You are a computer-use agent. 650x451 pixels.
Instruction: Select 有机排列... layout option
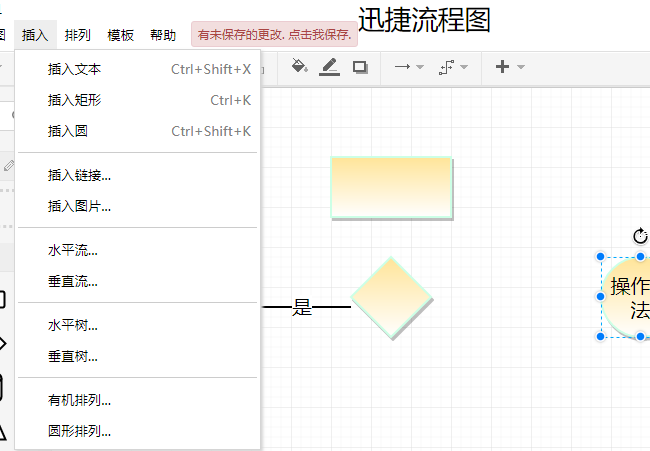138,400
